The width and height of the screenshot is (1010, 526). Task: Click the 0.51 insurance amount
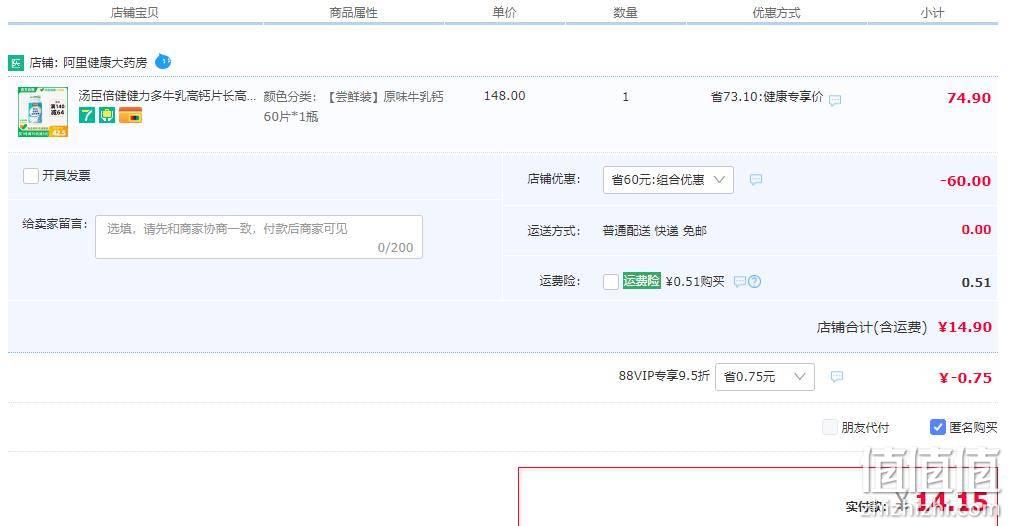pos(976,283)
